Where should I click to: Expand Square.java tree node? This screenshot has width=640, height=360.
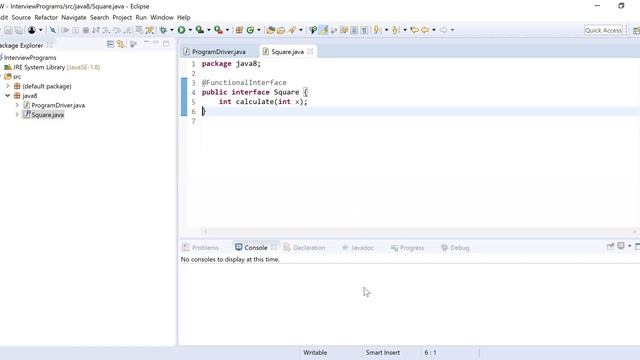click(x=17, y=115)
